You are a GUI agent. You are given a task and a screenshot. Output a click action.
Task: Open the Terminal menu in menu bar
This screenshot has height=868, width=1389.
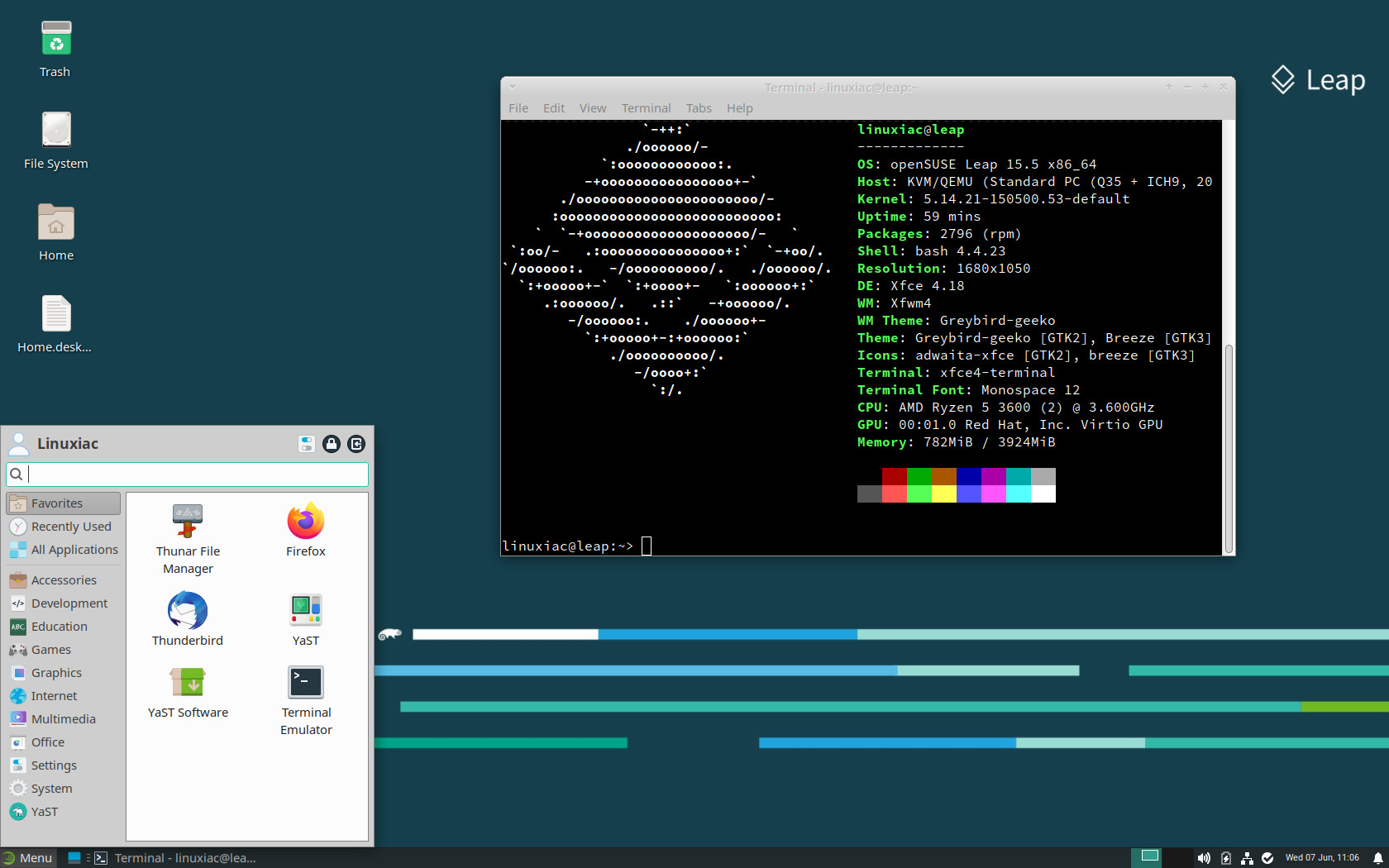646,108
